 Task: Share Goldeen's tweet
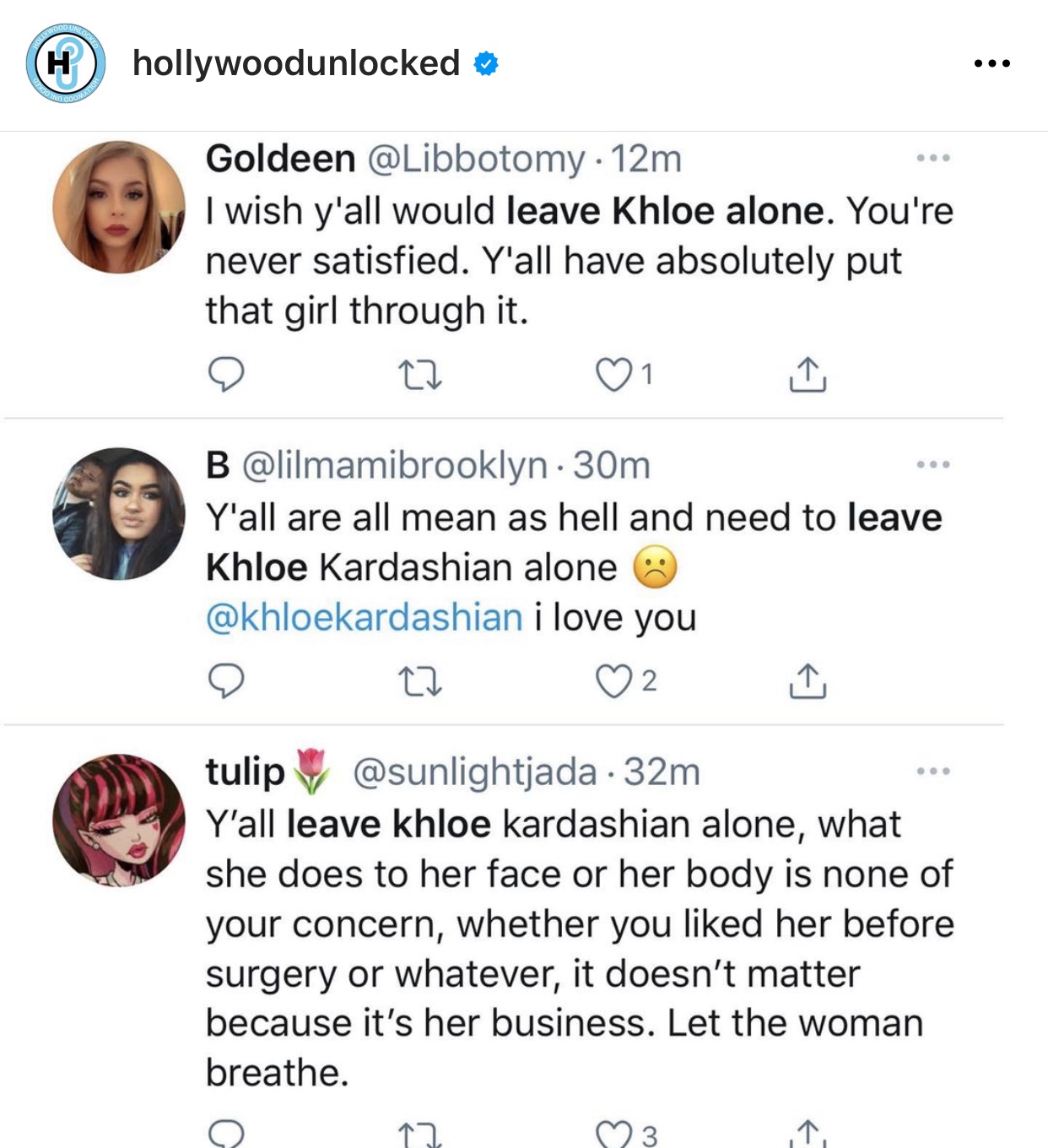(x=808, y=374)
